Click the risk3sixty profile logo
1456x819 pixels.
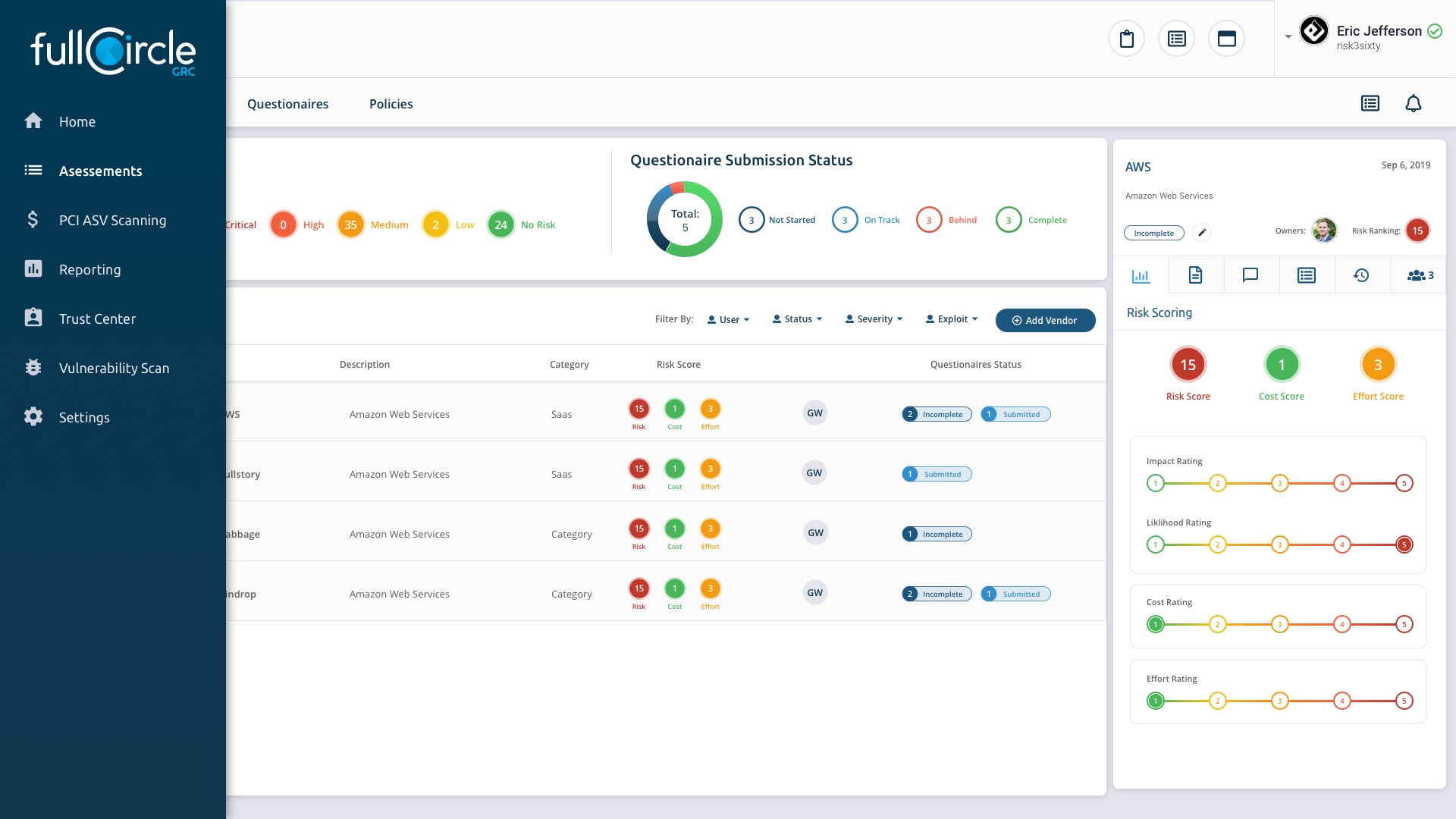[1314, 31]
